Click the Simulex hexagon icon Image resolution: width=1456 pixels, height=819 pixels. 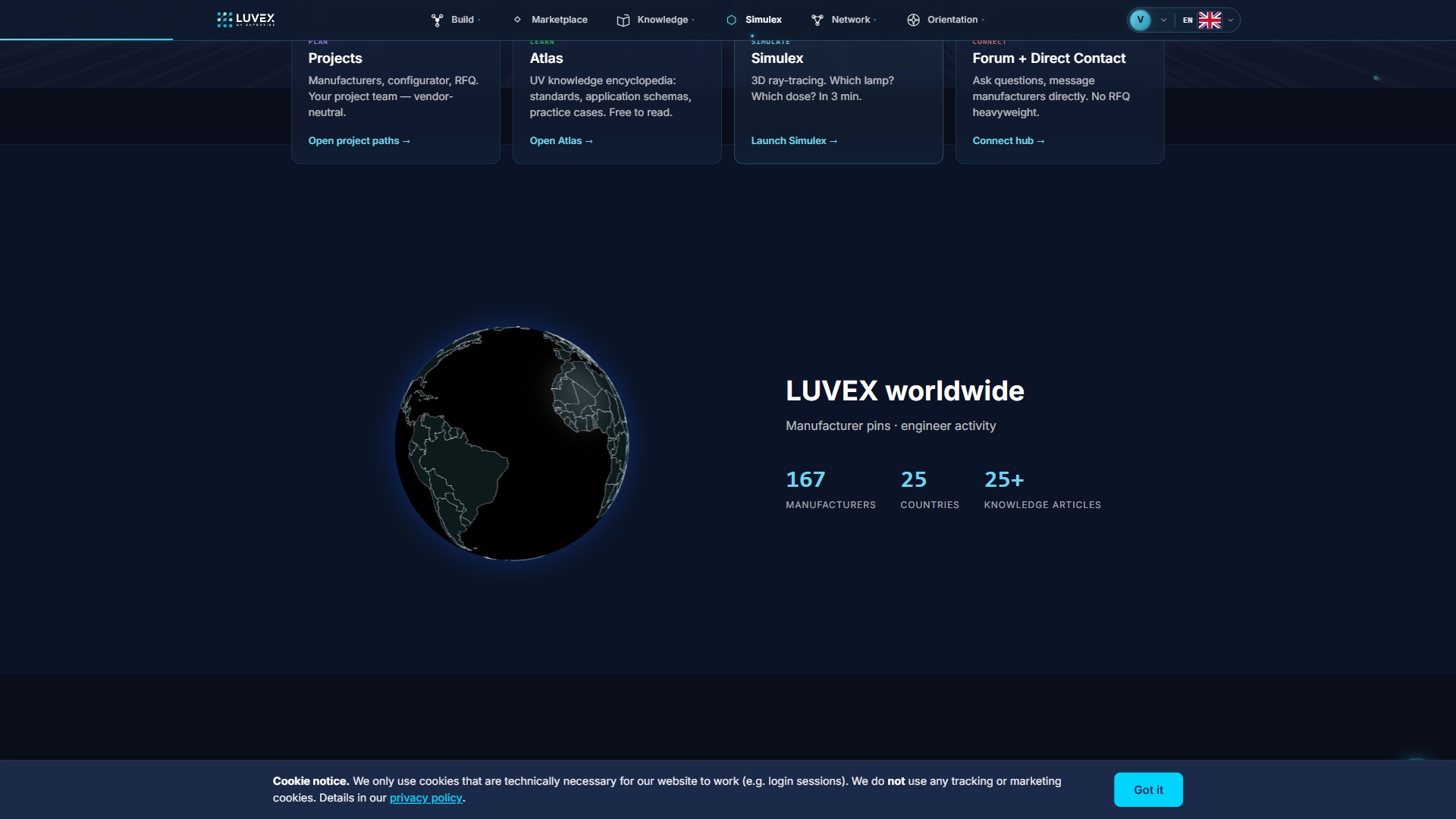[x=731, y=20]
